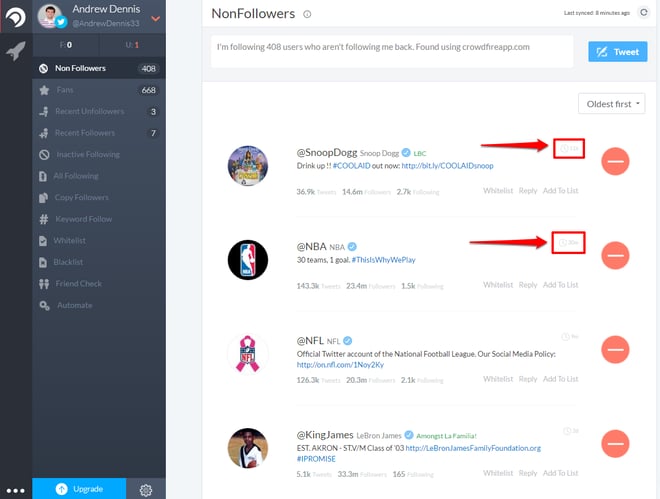The width and height of the screenshot is (660, 499).
Task: Whitelist the @NFL account
Action: [x=498, y=379]
